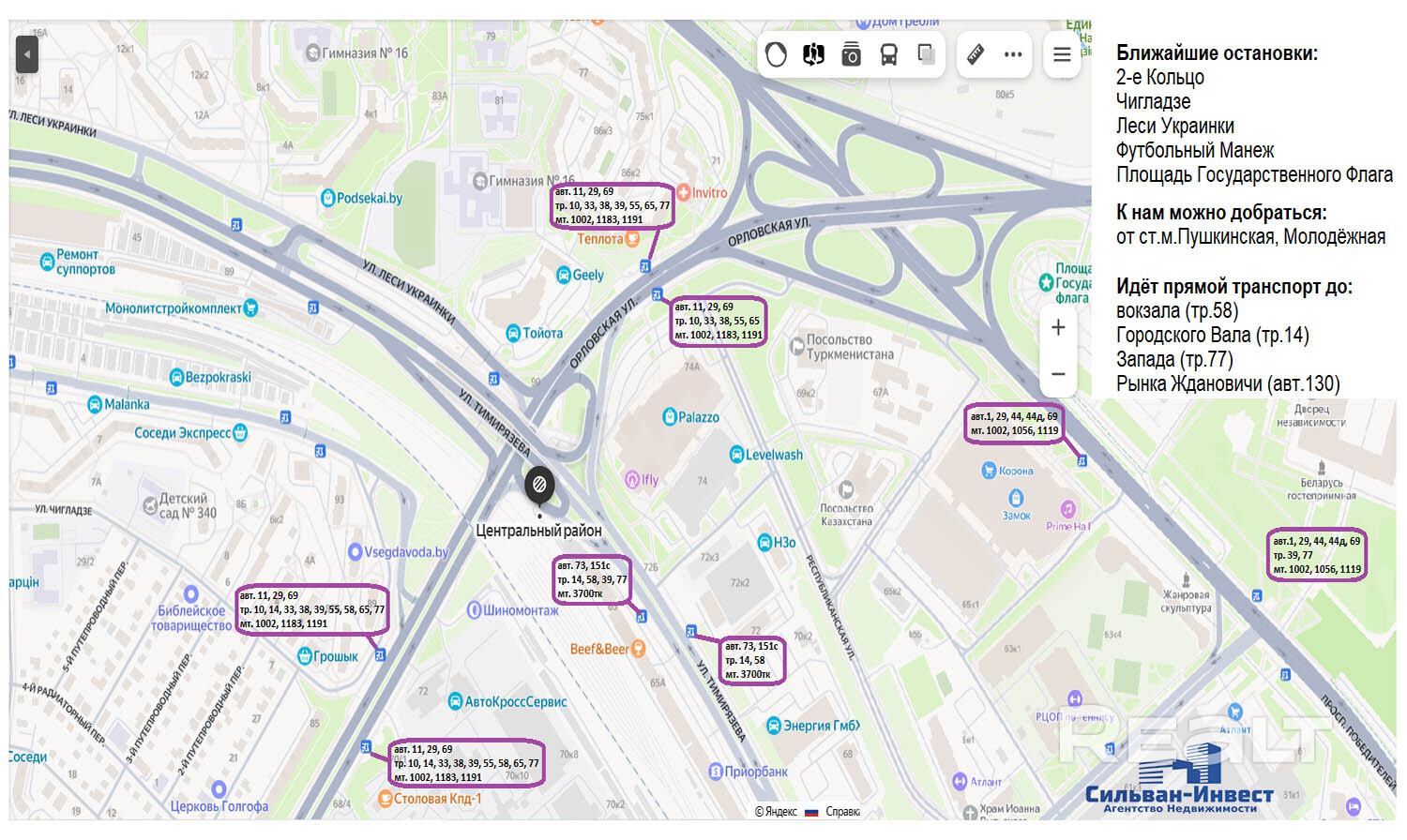
Task: Zoom out with minus button
Action: [1058, 374]
